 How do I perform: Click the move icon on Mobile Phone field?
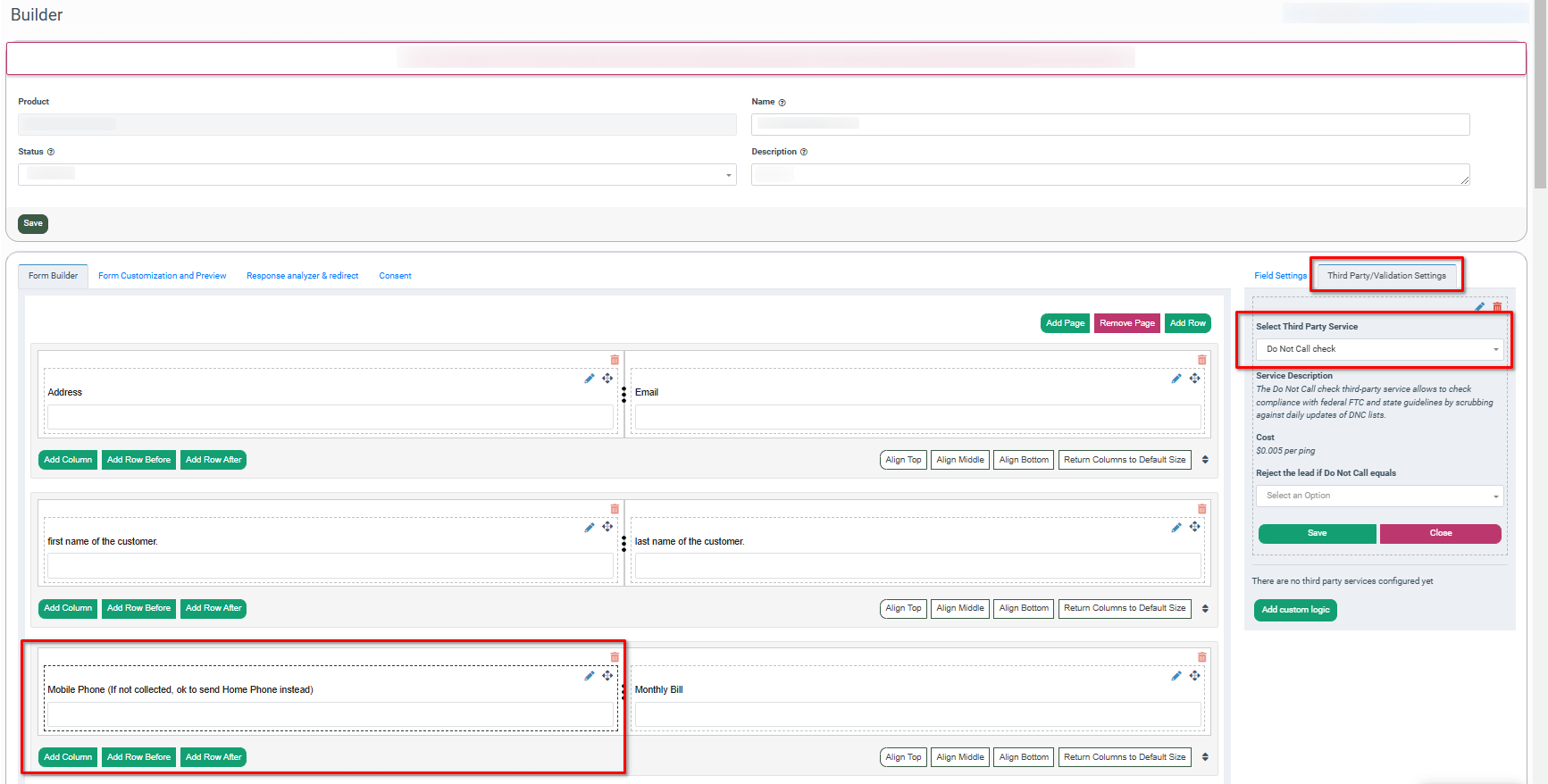coord(607,676)
